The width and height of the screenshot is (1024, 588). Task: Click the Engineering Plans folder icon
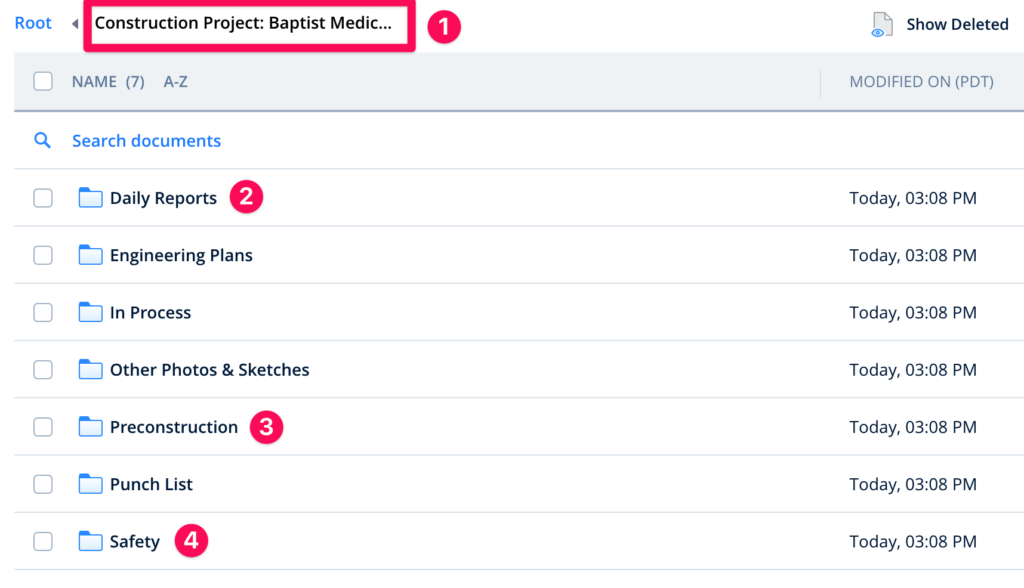(x=91, y=255)
